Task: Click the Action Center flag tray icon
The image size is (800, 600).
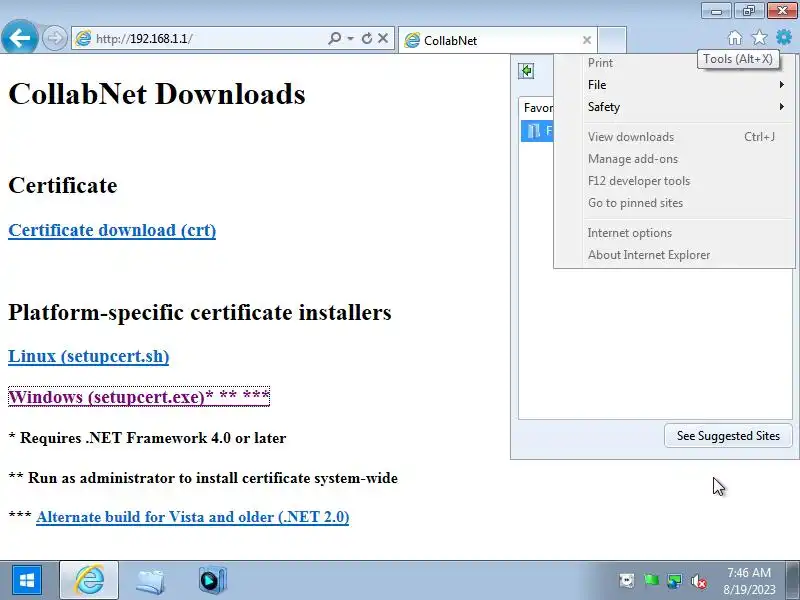Action: tap(651, 581)
